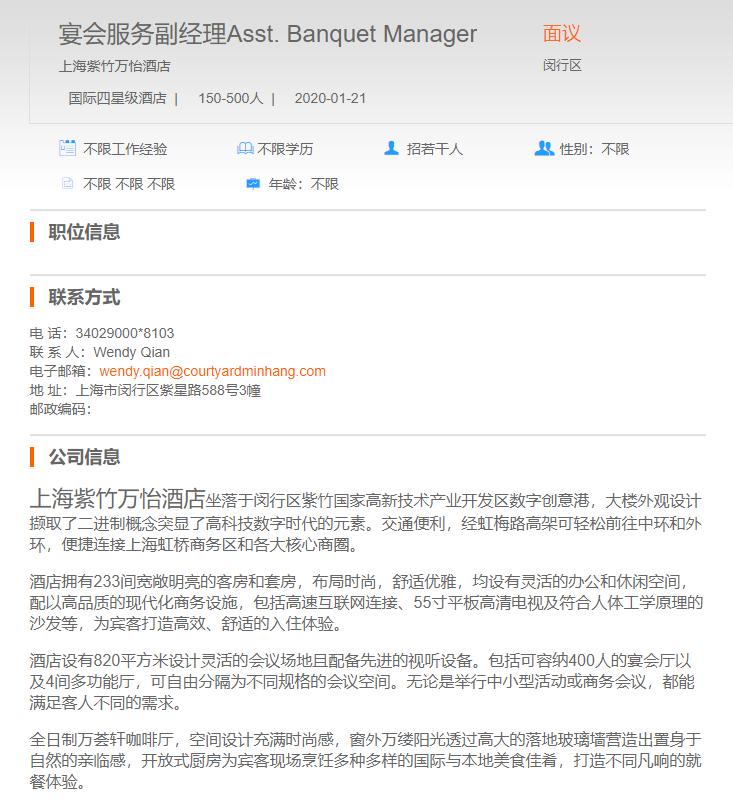This screenshot has height=802, width=733.
Task: Click the 150-500人 company size tag
Action: 231,98
